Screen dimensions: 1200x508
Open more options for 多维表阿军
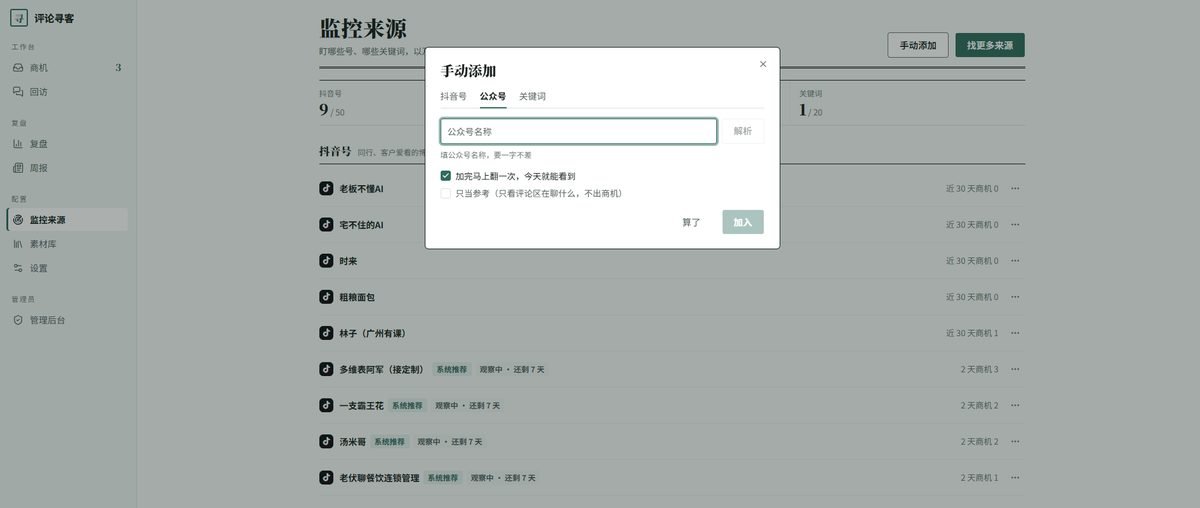tap(1015, 369)
